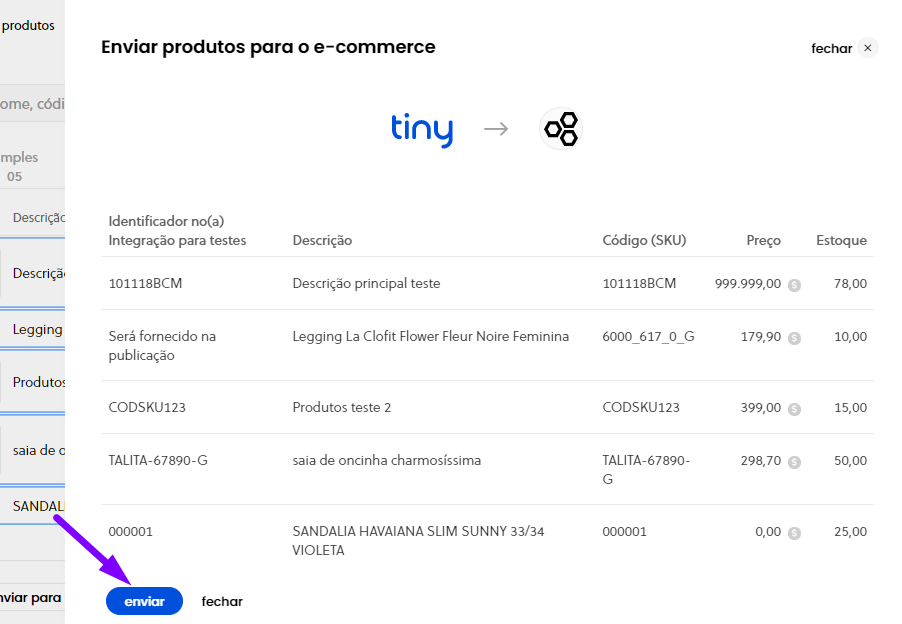Click price icon next to 298,70

pyautogui.click(x=794, y=462)
